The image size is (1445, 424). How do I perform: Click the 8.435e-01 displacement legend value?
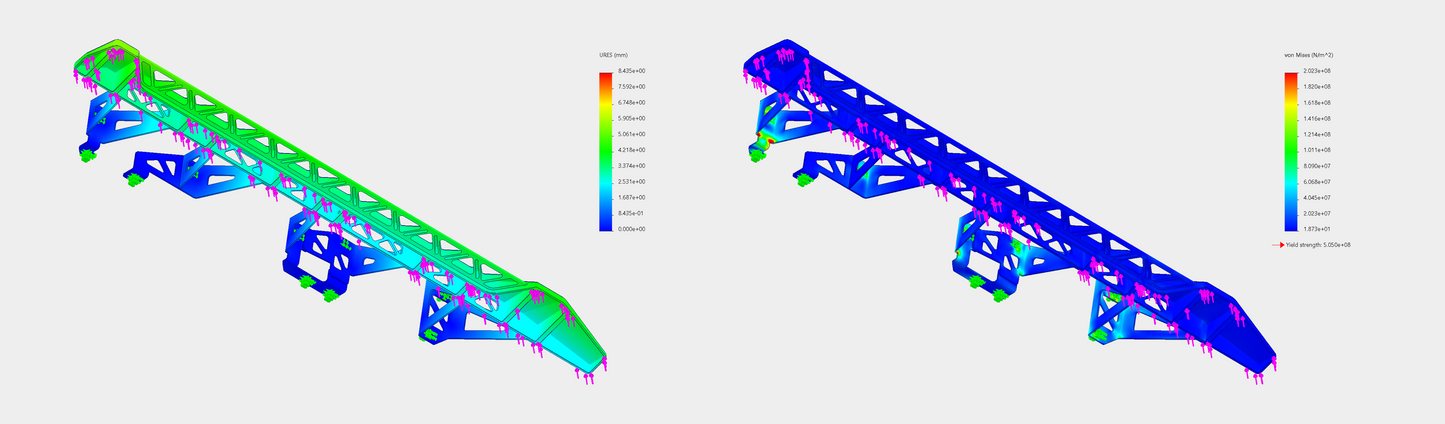pyautogui.click(x=632, y=213)
